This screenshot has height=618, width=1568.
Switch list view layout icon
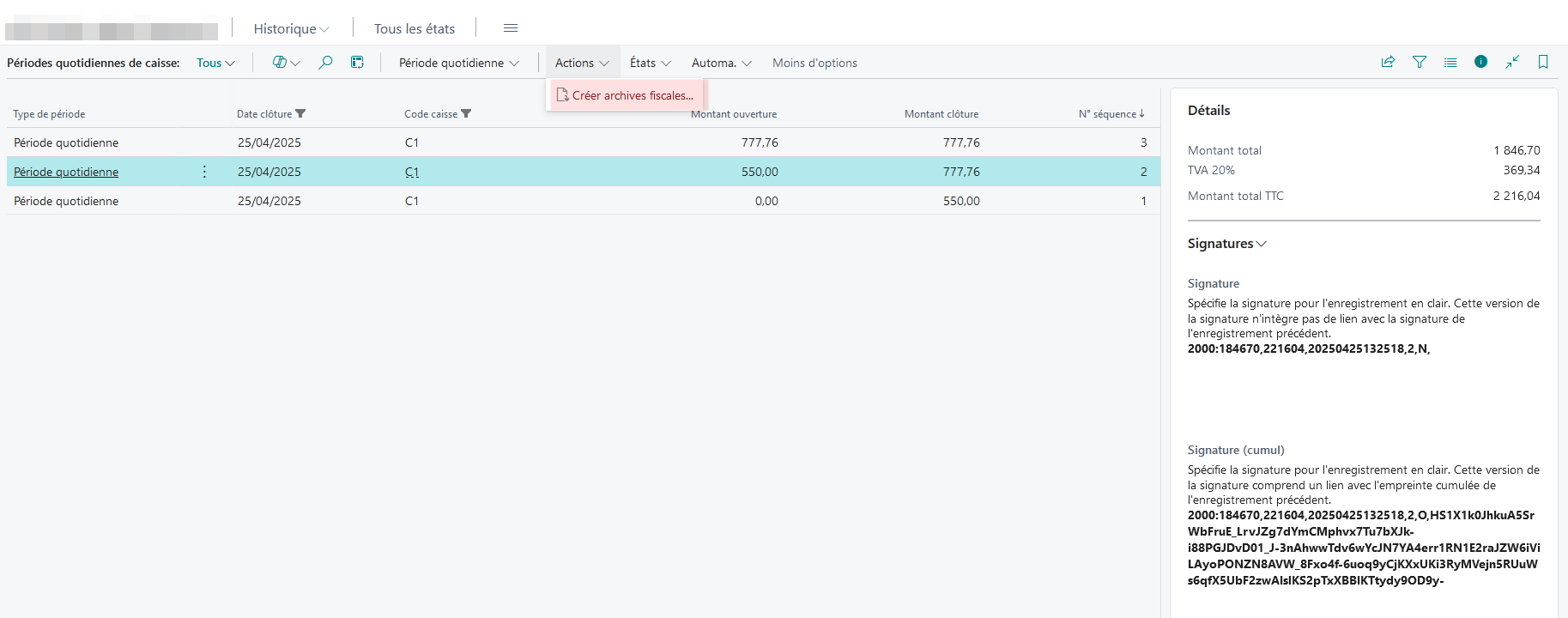[1450, 62]
